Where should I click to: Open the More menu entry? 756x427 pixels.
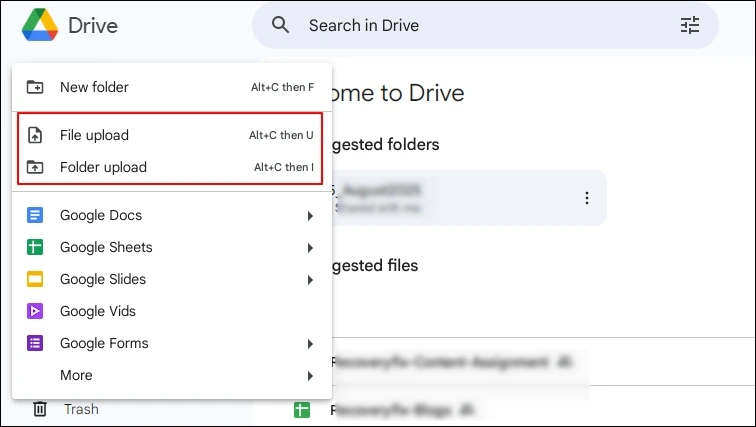pyautogui.click(x=172, y=375)
